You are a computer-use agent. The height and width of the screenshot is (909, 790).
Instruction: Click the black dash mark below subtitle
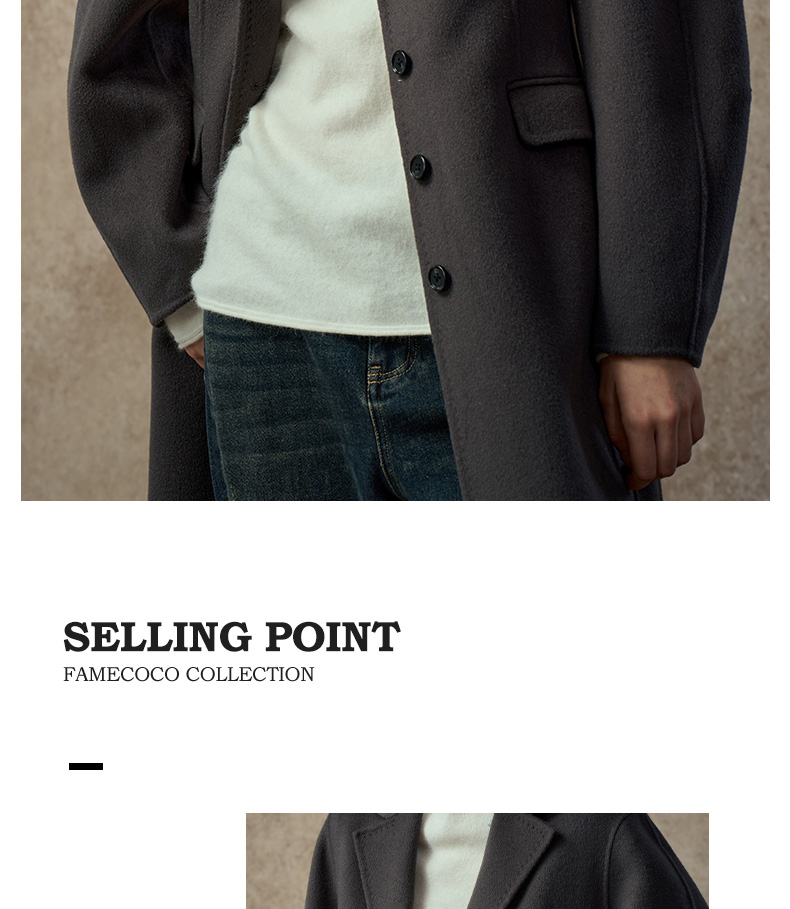coord(86,766)
